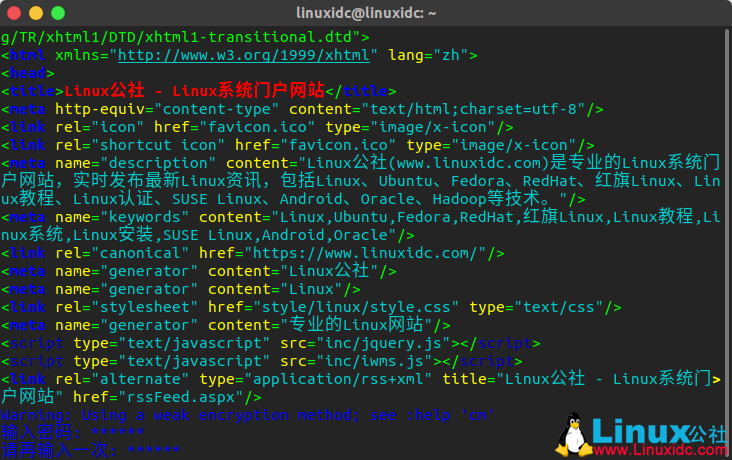Click the xmlns attribute name
The image size is (732, 460).
(77, 55)
